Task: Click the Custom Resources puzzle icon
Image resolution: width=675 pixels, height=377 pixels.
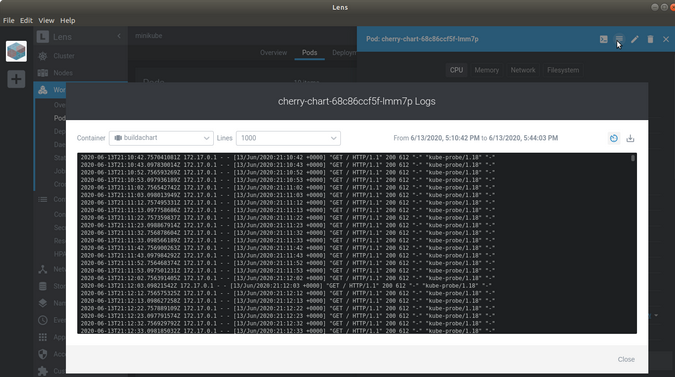Action: 43,371
